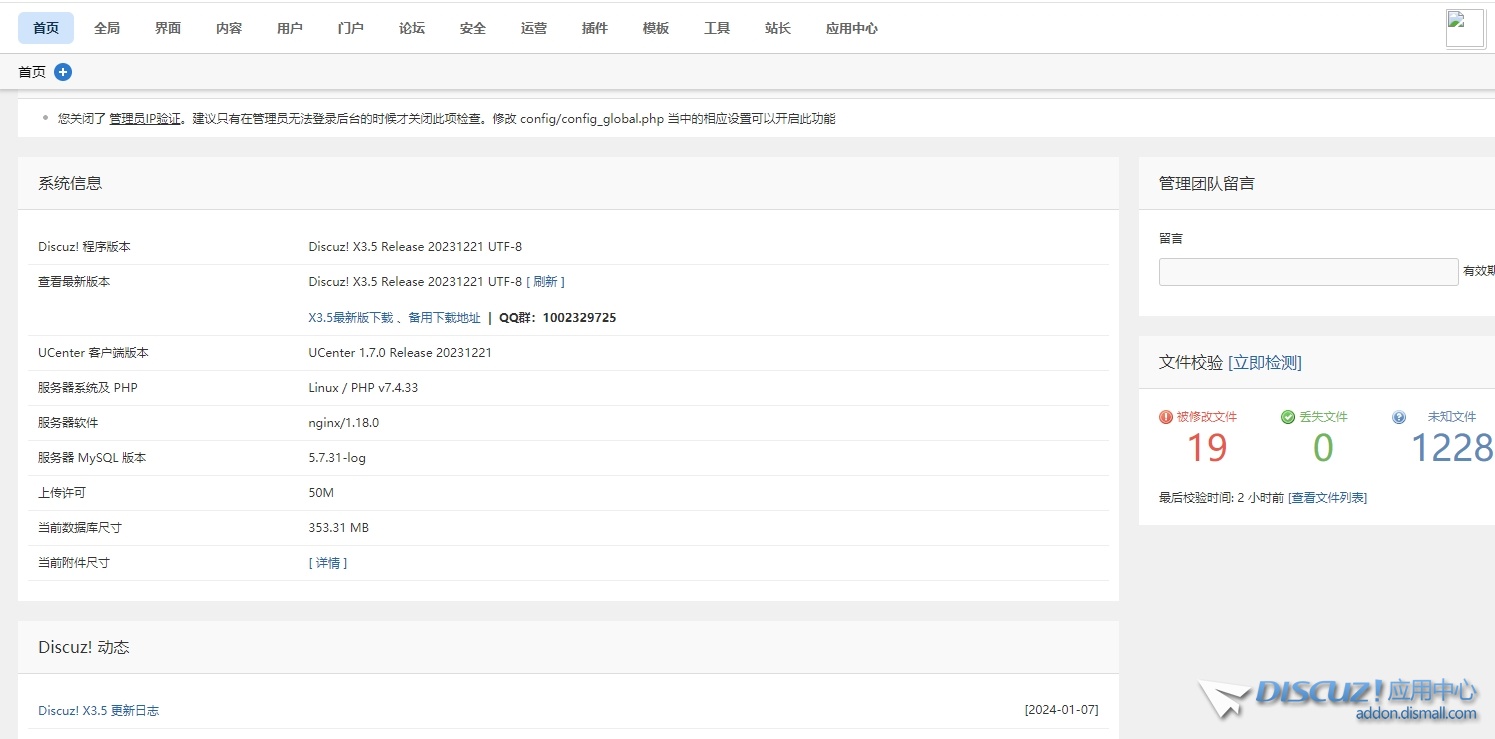Click the plus icon next to 首页 tab
Image resolution: width=1495 pixels, height=739 pixels.
pos(62,71)
